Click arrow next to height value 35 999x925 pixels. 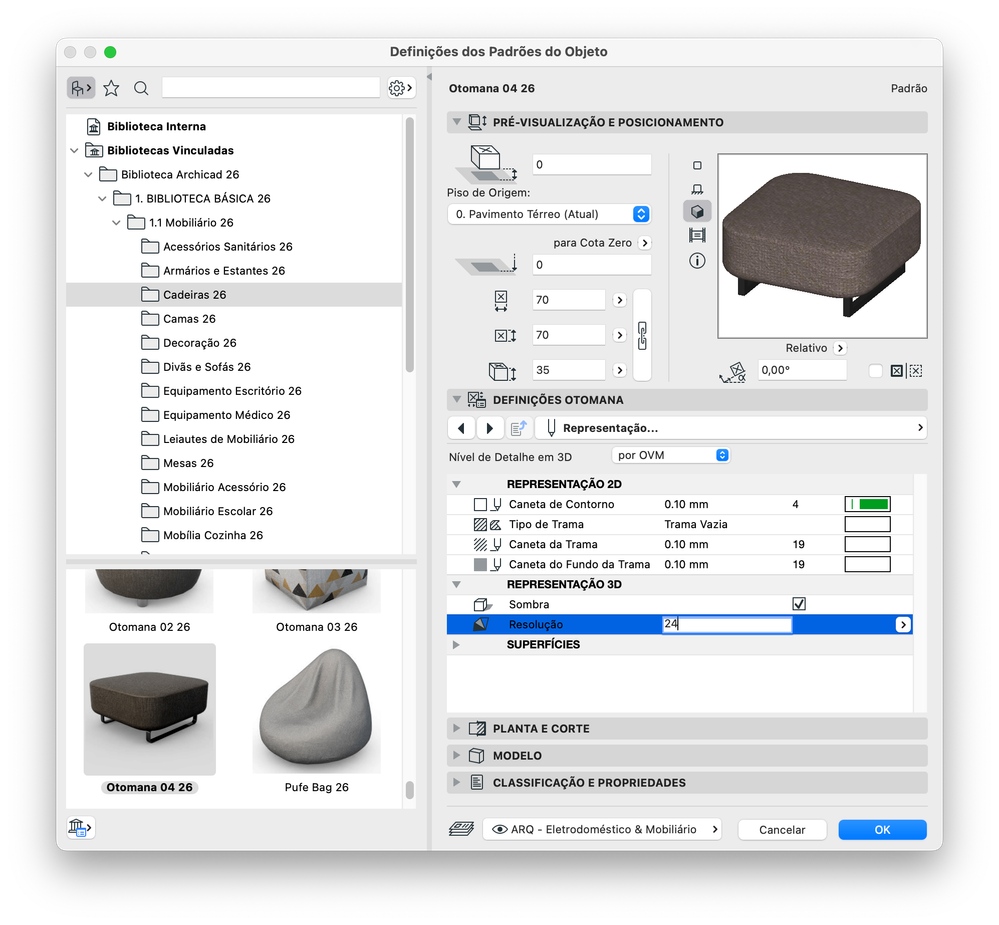click(x=619, y=370)
